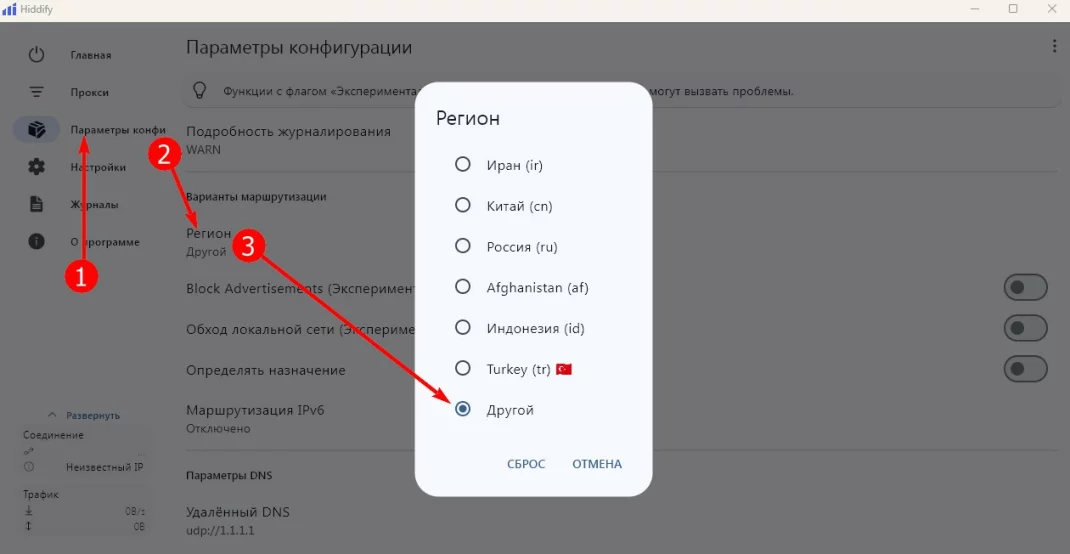Click the power icon beside Главная
The image size is (1070, 554).
point(36,55)
